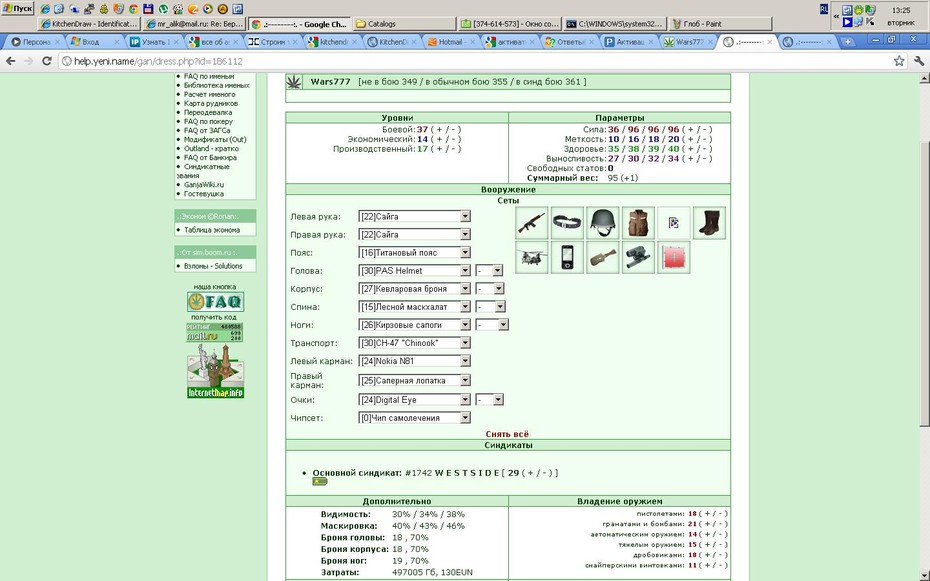Open the Голова modifier dropdown beside PAS Helmet

(489, 270)
